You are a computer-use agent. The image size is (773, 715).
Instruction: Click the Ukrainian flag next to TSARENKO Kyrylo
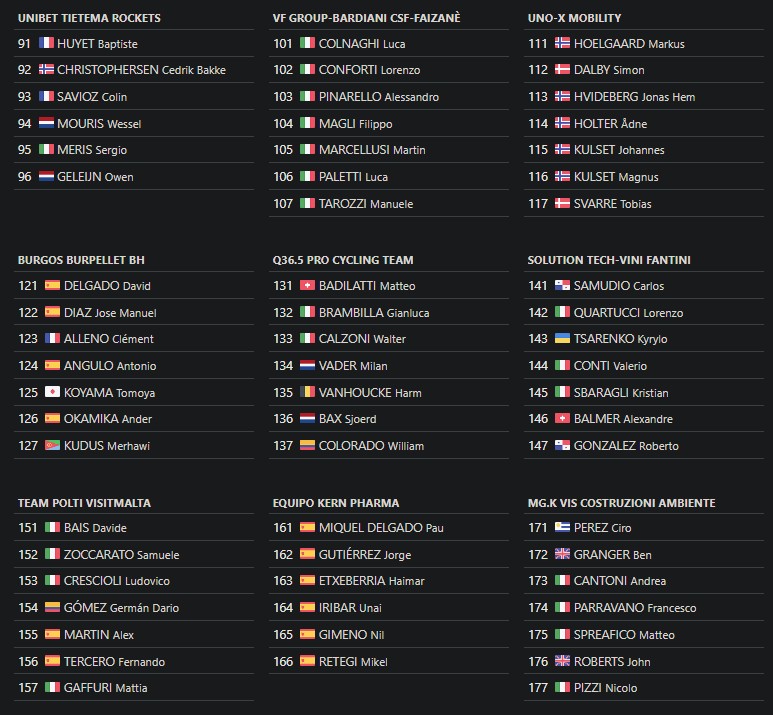click(562, 338)
